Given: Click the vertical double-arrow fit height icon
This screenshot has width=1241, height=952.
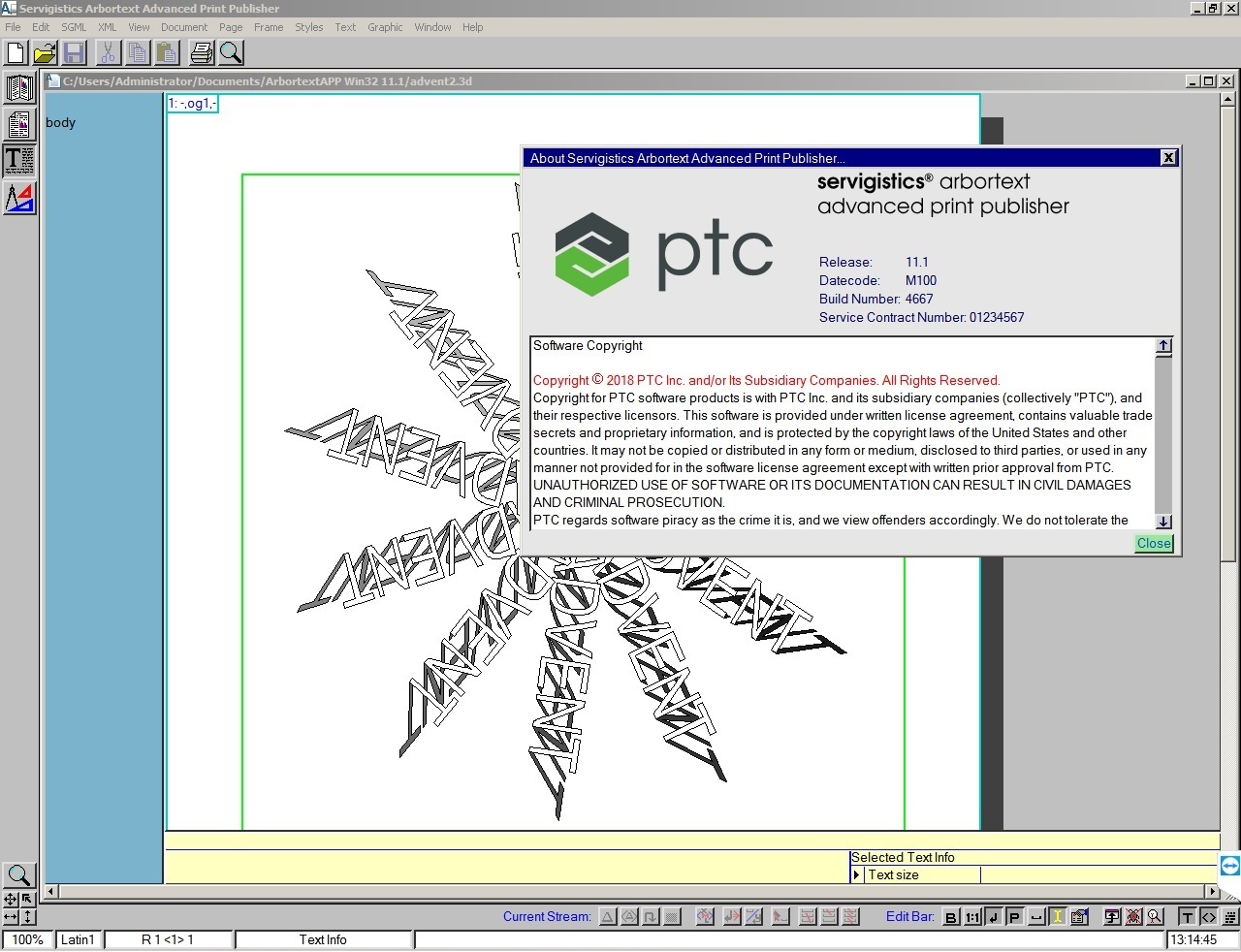Looking at the screenshot, I should (x=27, y=916).
